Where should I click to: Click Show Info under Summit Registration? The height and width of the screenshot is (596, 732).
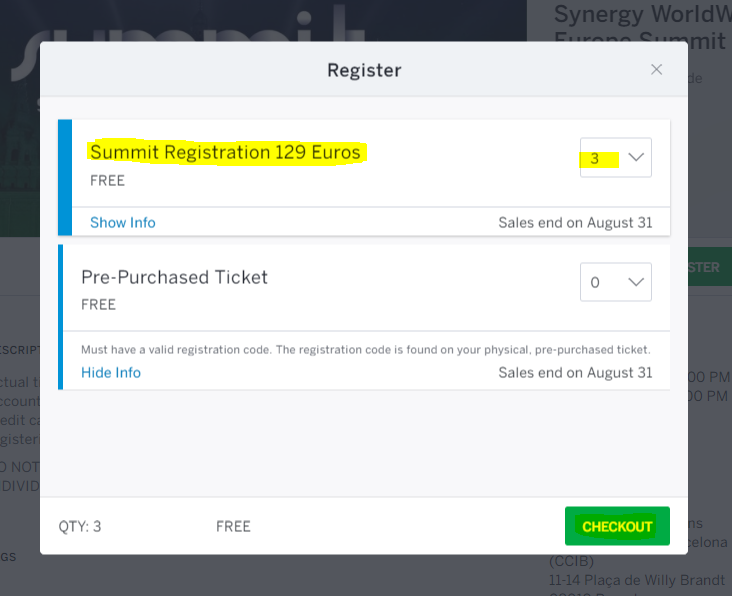pyautogui.click(x=123, y=223)
